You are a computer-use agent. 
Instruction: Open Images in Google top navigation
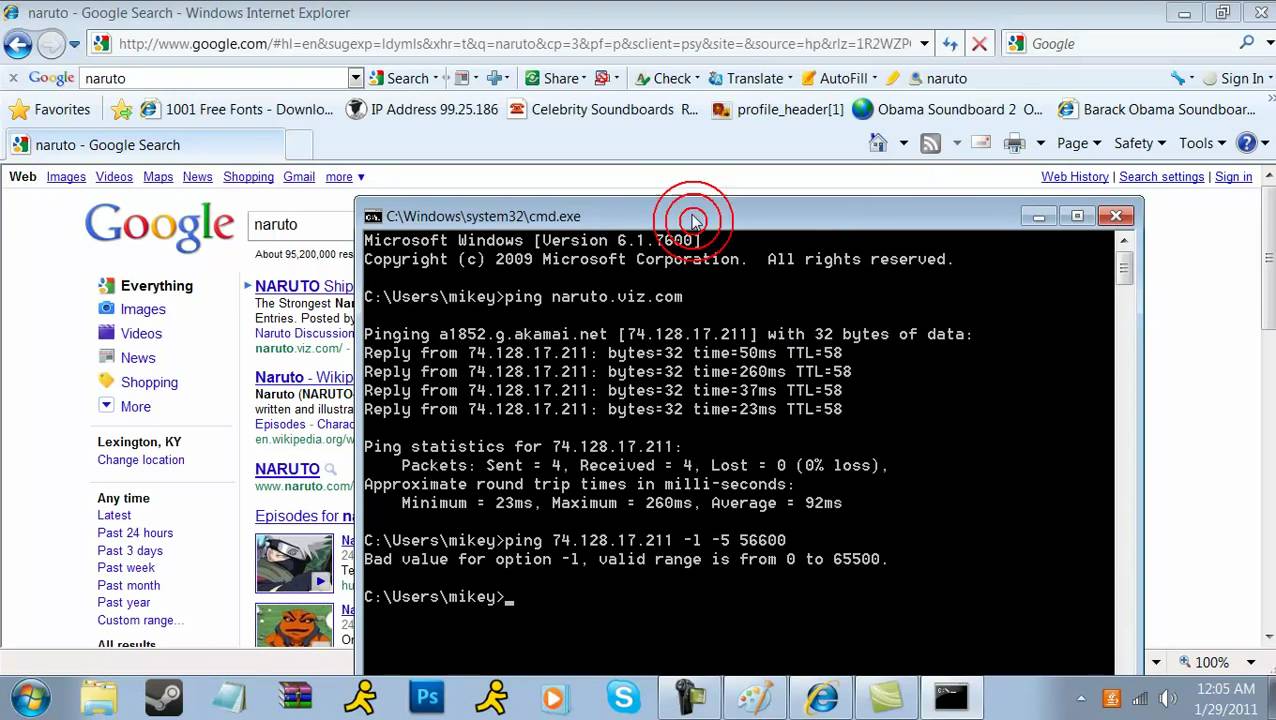(x=66, y=177)
